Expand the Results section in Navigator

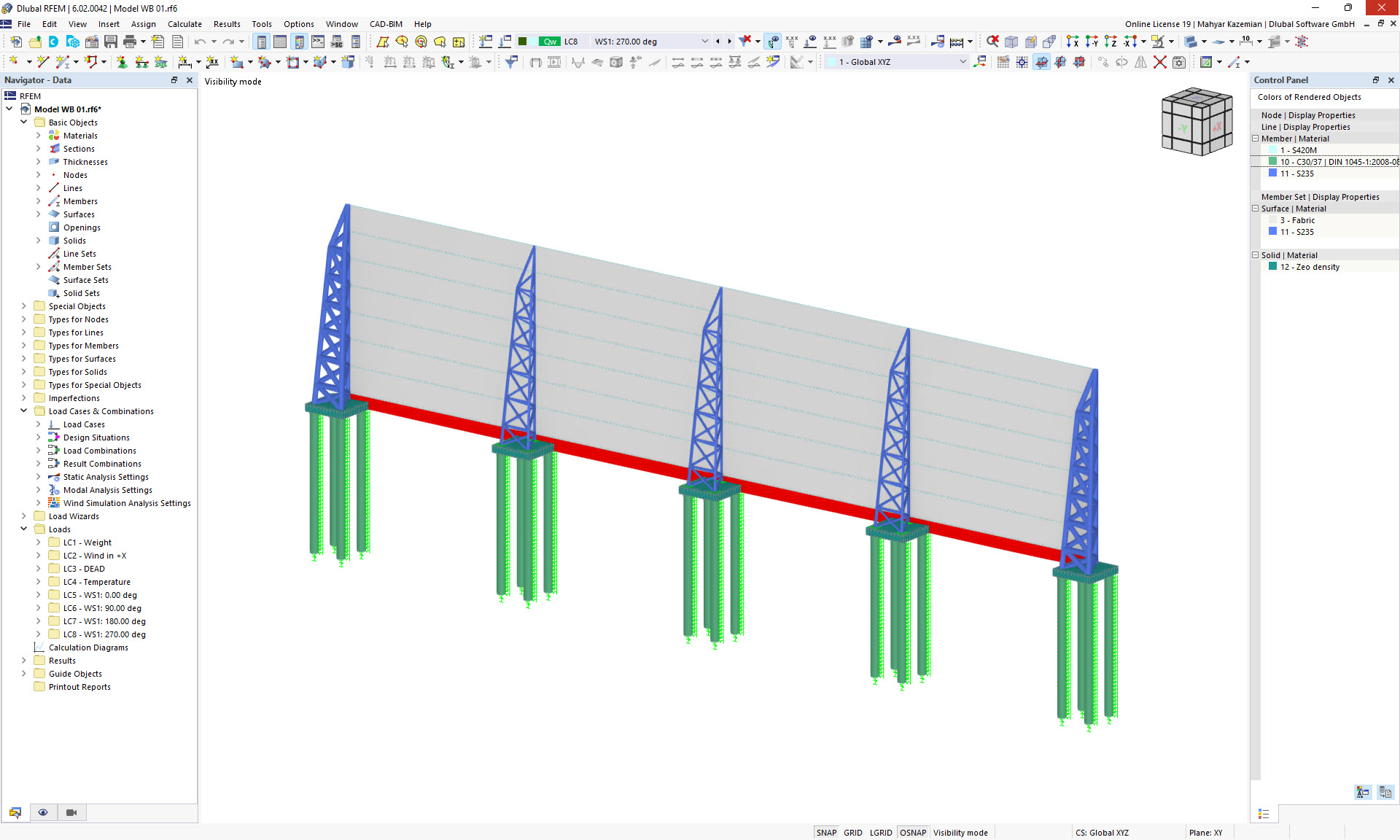pos(22,660)
